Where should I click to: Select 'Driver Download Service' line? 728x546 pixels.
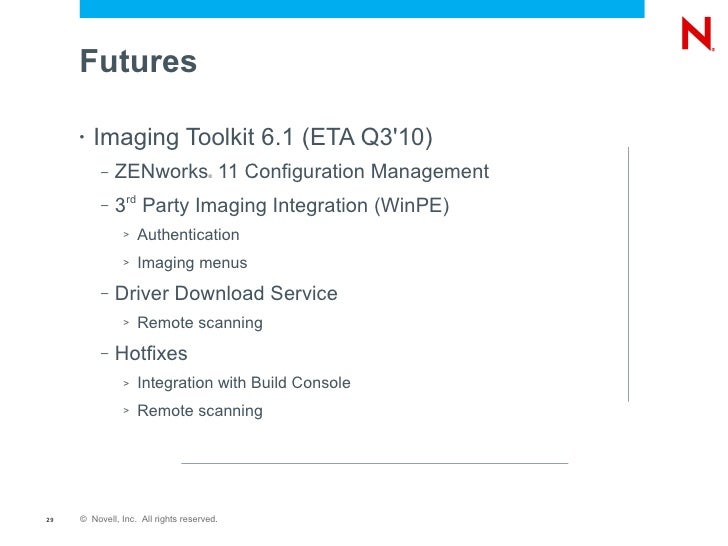(226, 293)
